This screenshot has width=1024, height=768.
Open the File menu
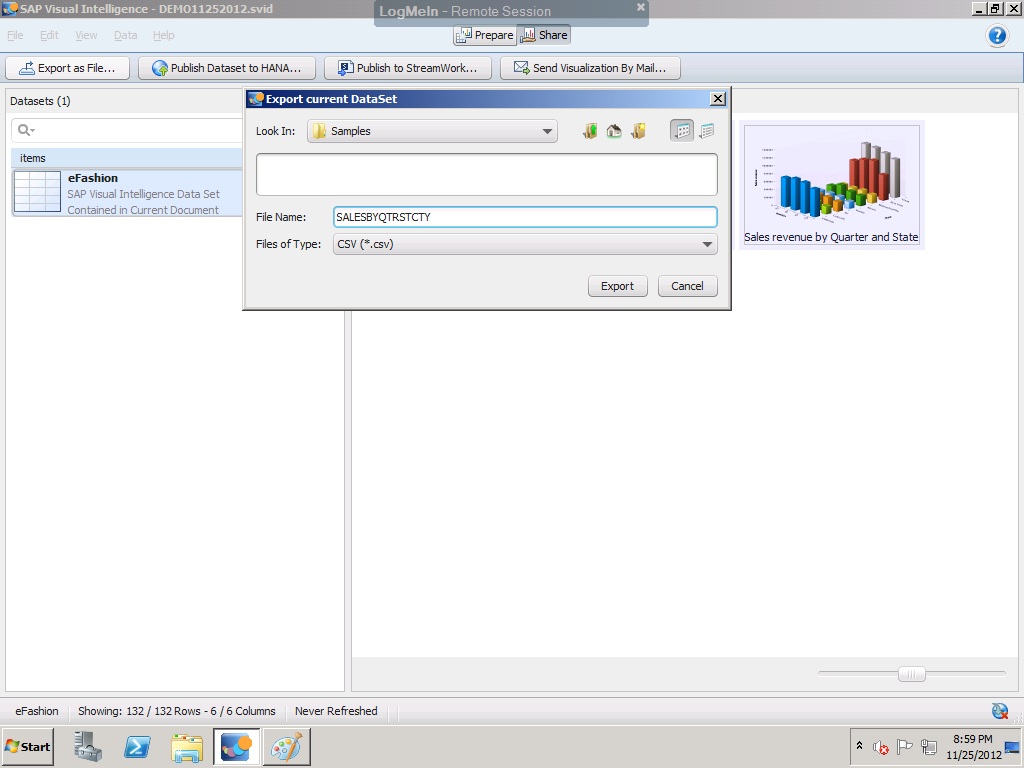coord(15,35)
